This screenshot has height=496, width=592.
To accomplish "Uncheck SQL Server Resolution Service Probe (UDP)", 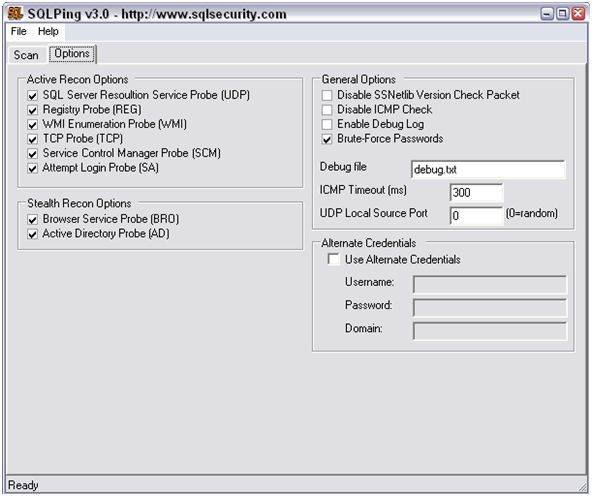I will click(33, 96).
